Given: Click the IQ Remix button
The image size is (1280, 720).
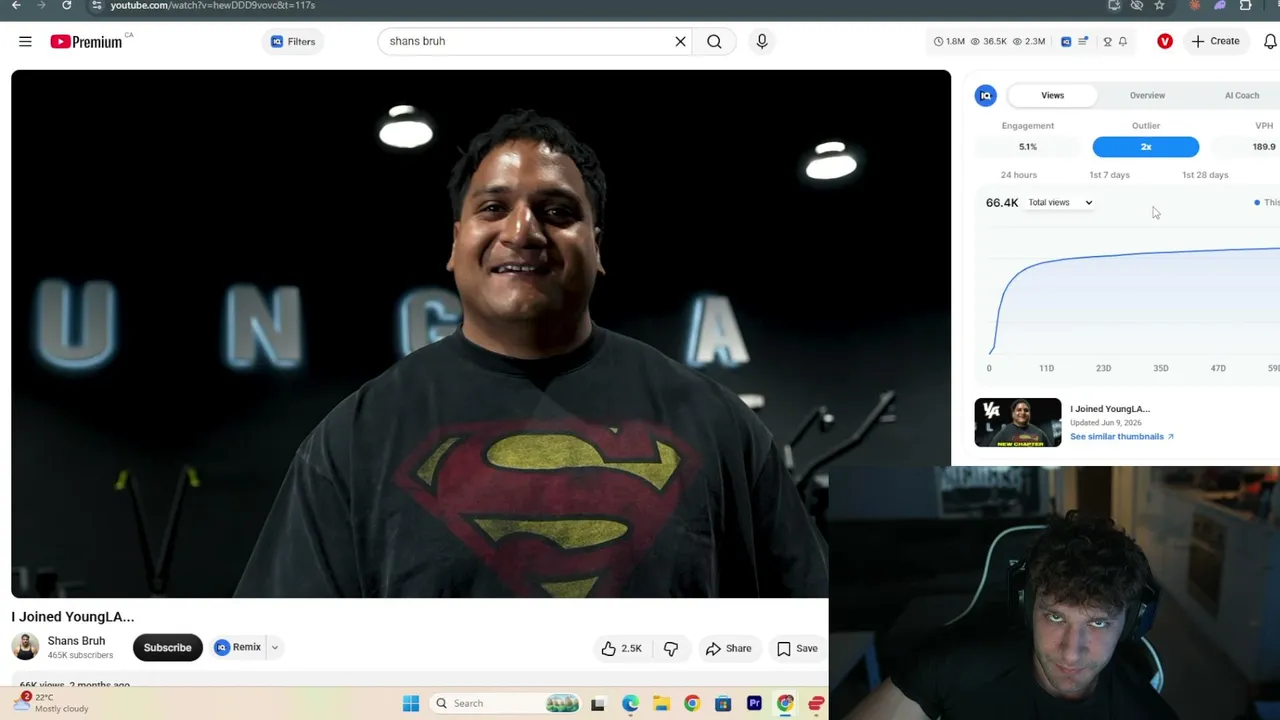Looking at the screenshot, I should pyautogui.click(x=237, y=648).
